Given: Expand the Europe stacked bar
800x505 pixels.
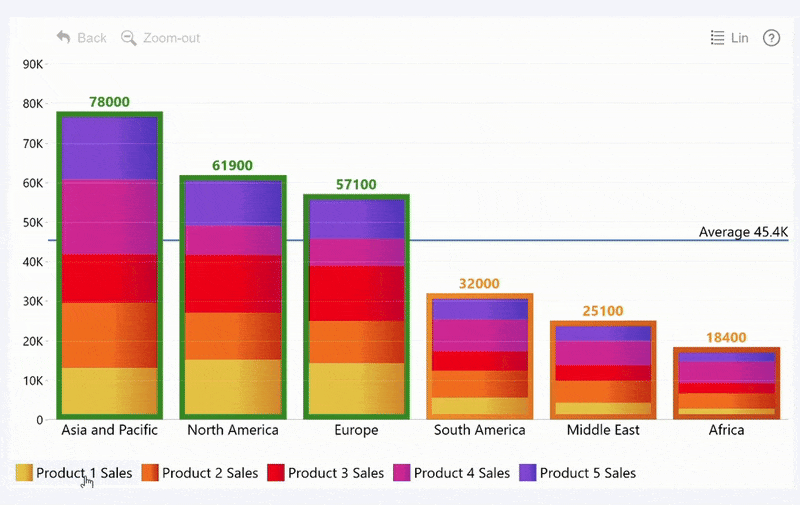Looking at the screenshot, I should coord(356,306).
